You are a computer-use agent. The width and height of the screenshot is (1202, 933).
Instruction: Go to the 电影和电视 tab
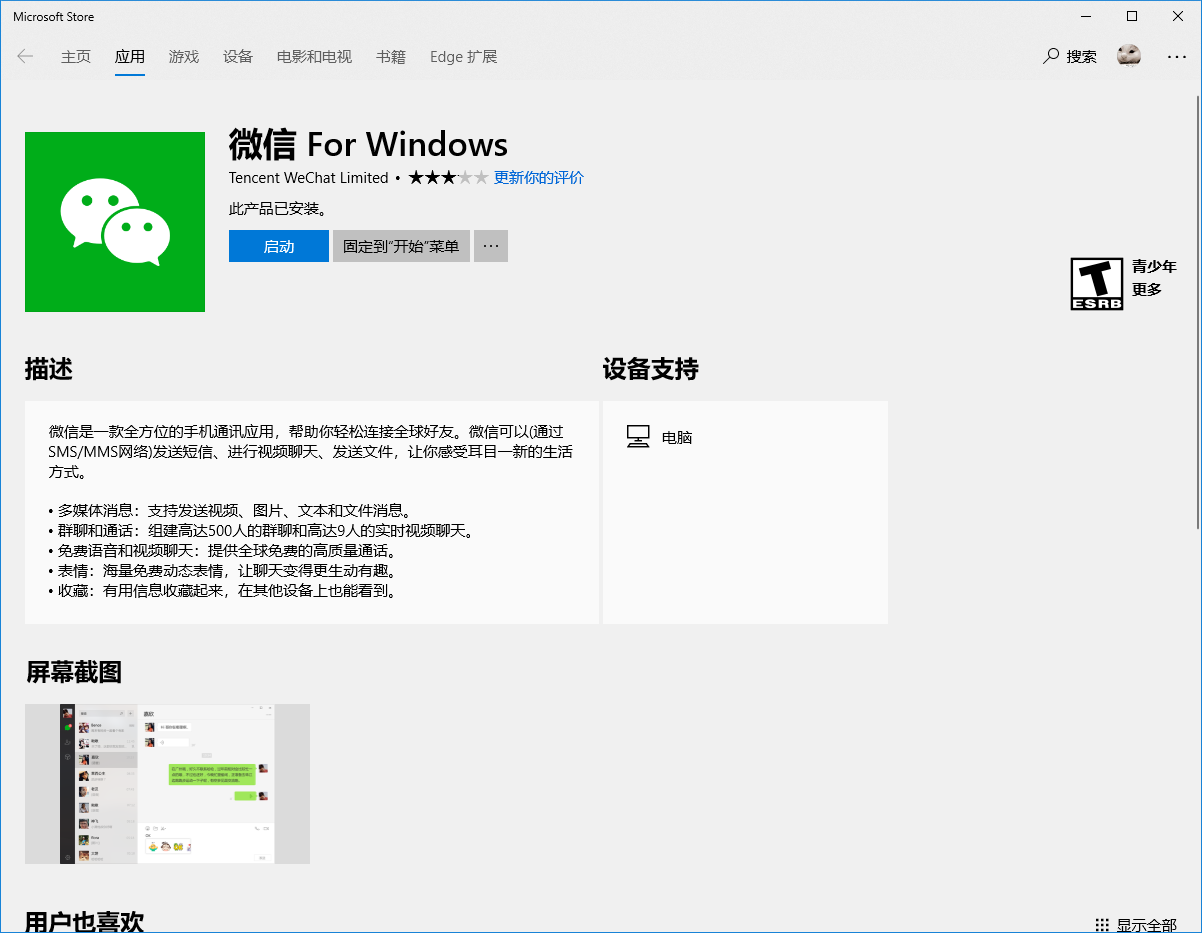coord(314,57)
